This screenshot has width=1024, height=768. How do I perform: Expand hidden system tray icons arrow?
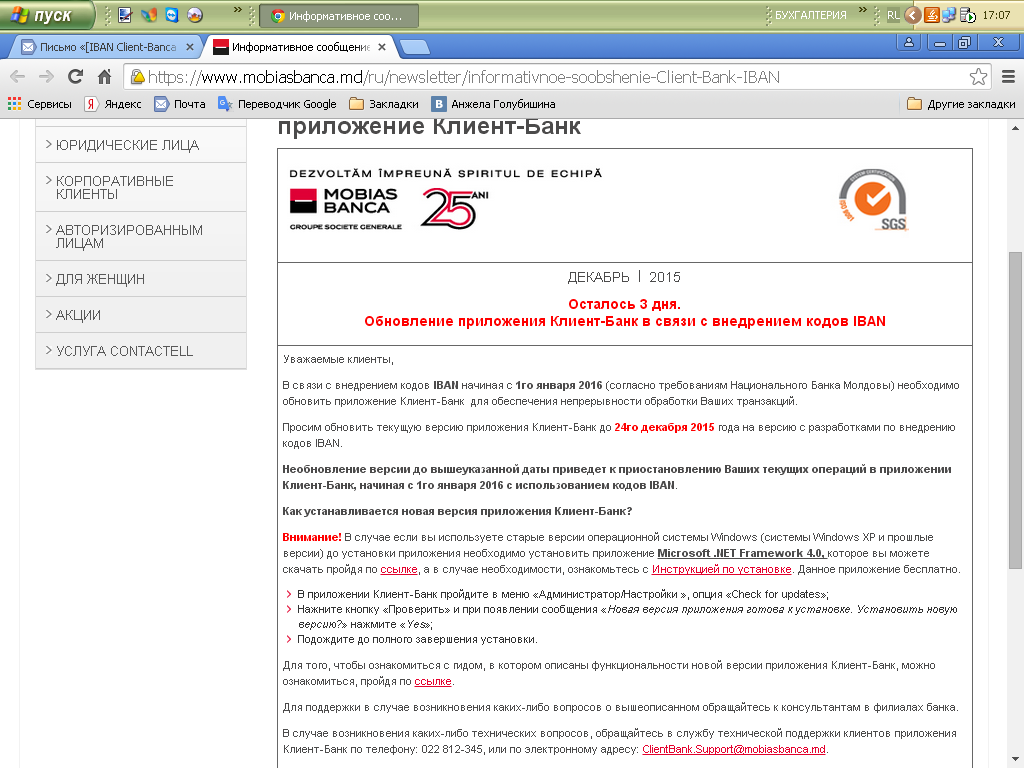913,15
